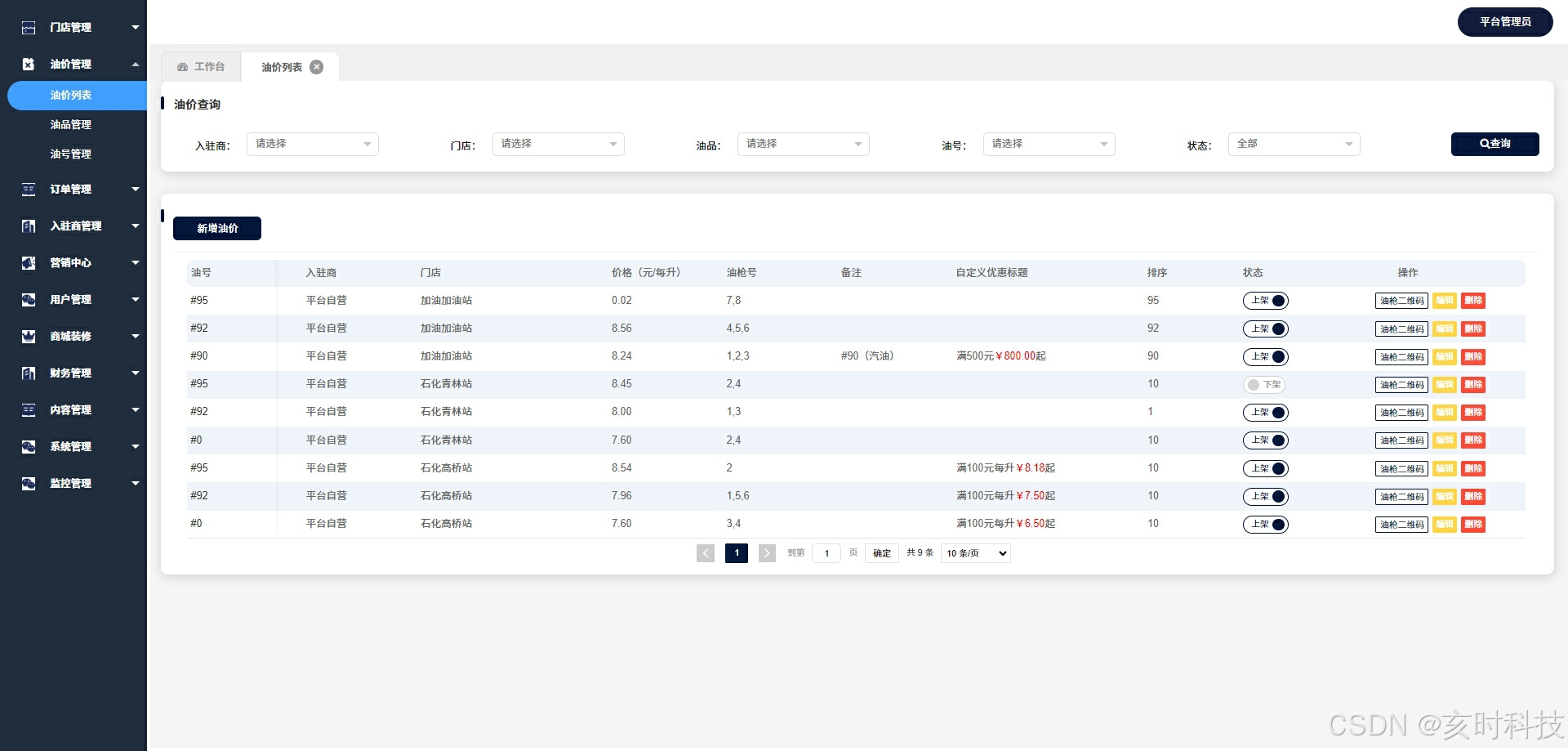Edit the #95 石化高桥站 price row
Screen dimensions: 1568x751
coord(1445,468)
